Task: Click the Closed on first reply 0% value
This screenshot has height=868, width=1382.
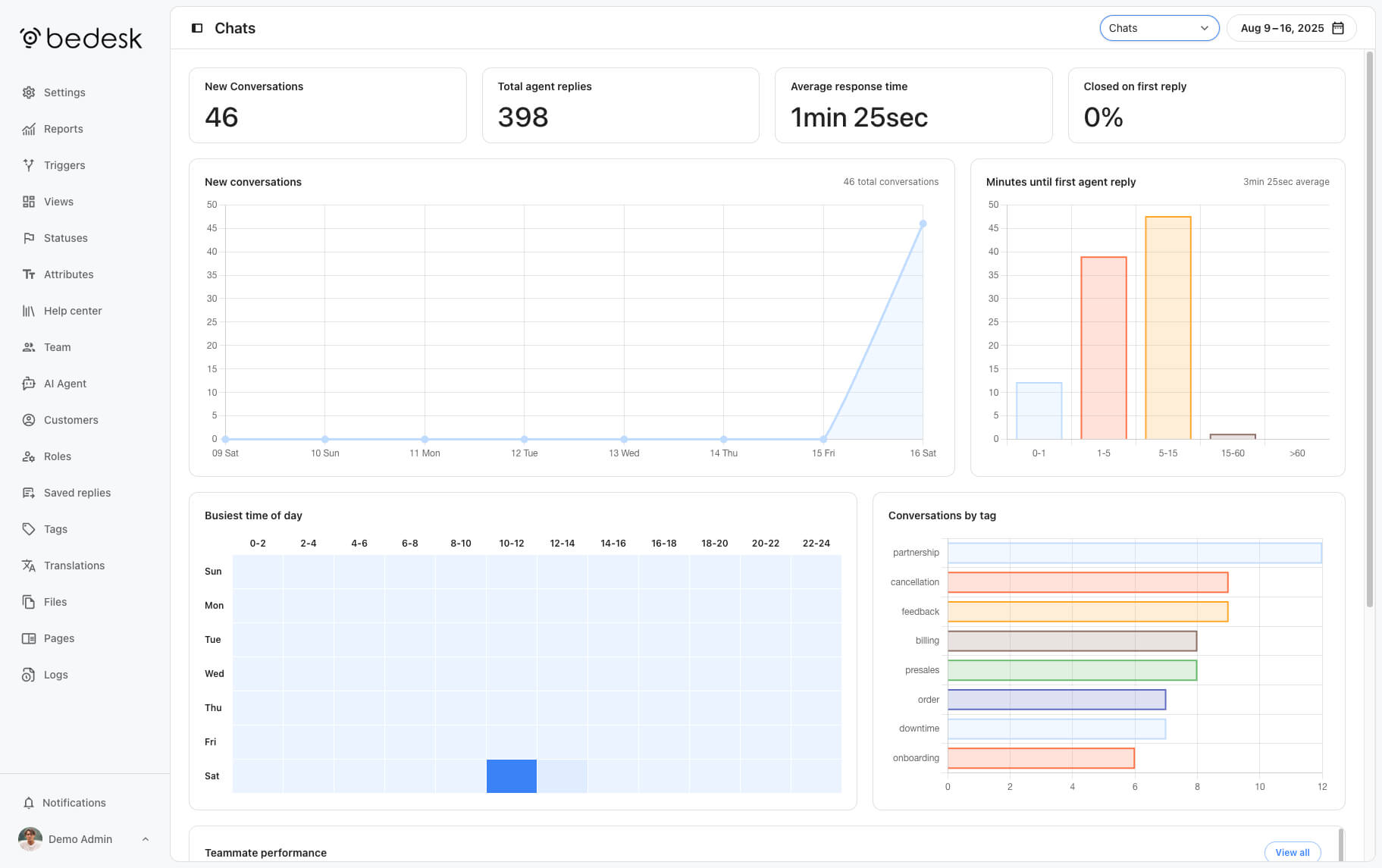Action: pyautogui.click(x=1103, y=118)
